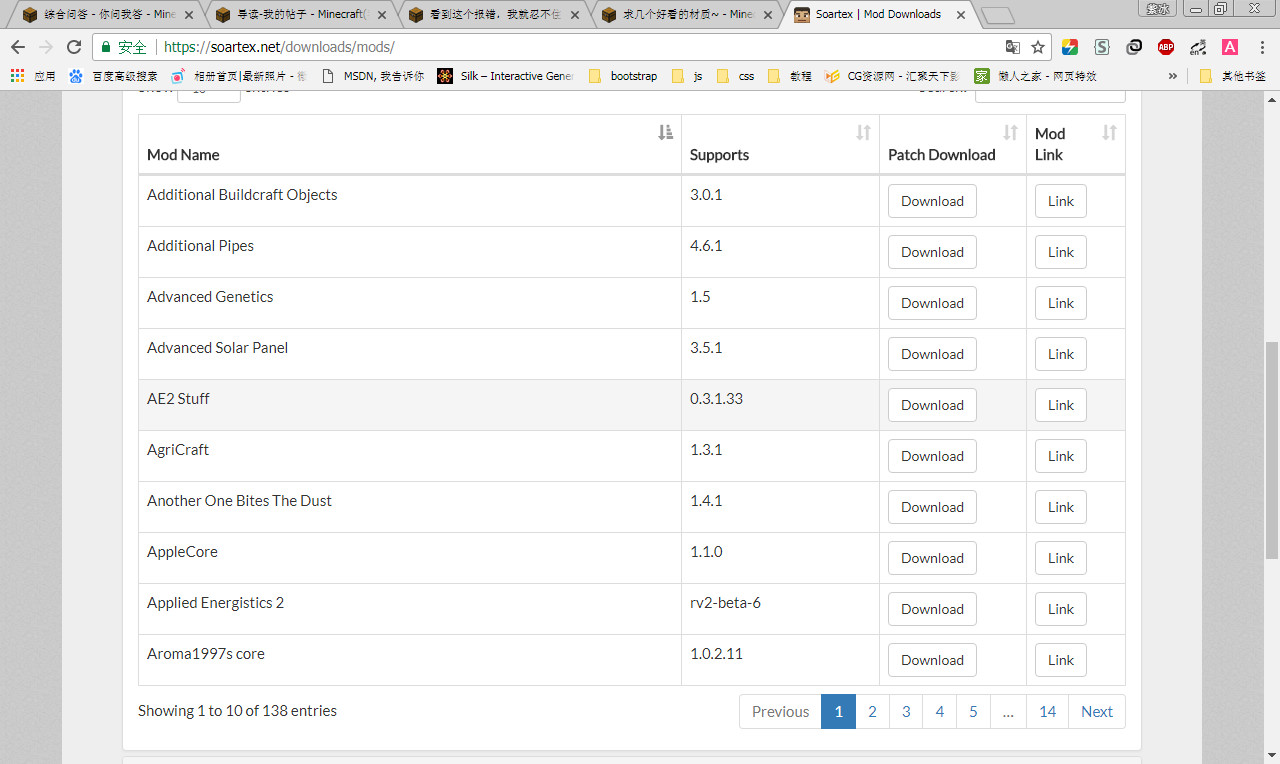Open the MSDN bookmark
Image resolution: width=1280 pixels, height=764 pixels.
point(372,76)
